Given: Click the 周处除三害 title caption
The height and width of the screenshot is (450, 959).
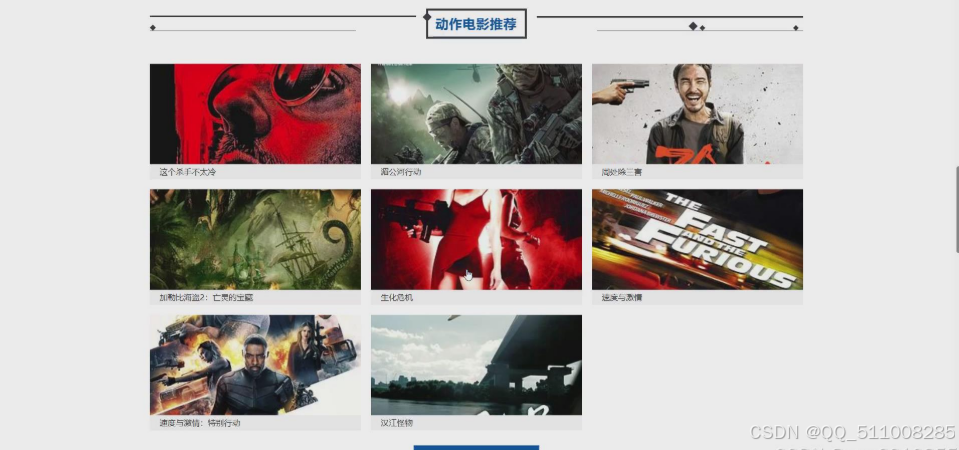Looking at the screenshot, I should click(622, 172).
